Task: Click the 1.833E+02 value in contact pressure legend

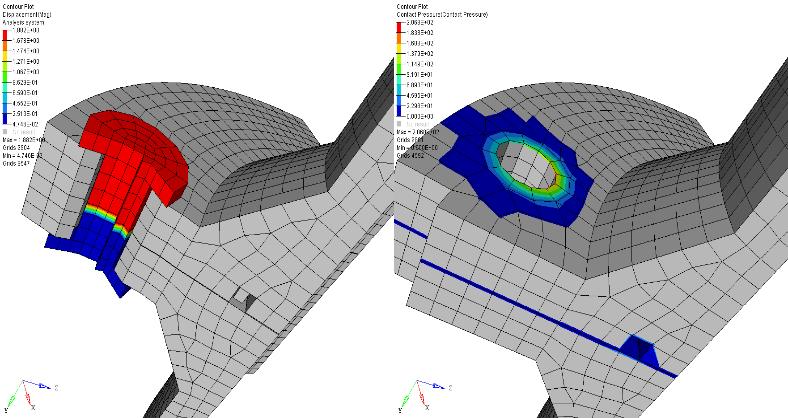Action: [419, 33]
